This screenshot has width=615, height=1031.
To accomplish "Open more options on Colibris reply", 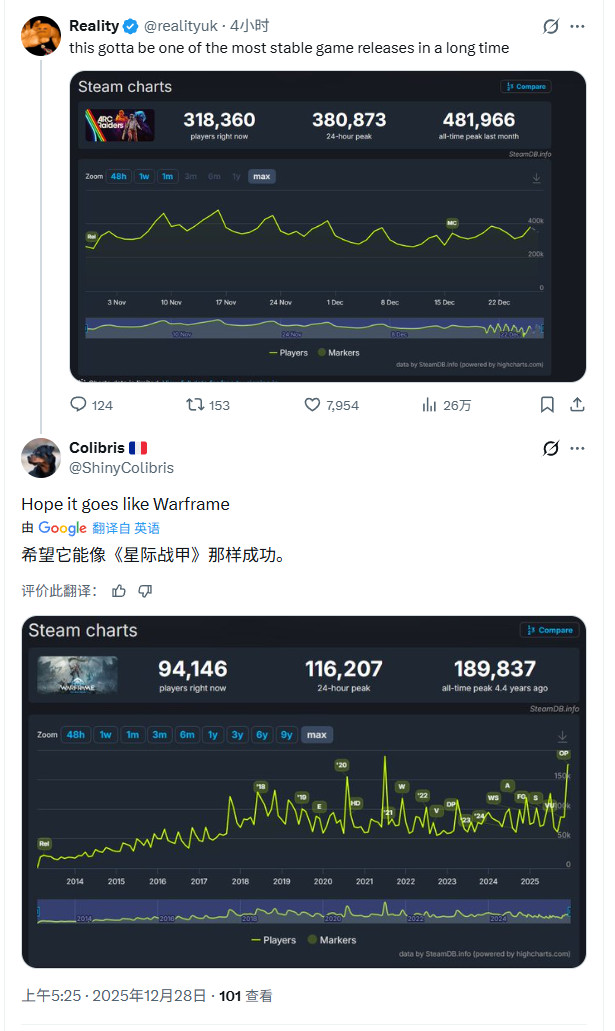I will coord(578,448).
